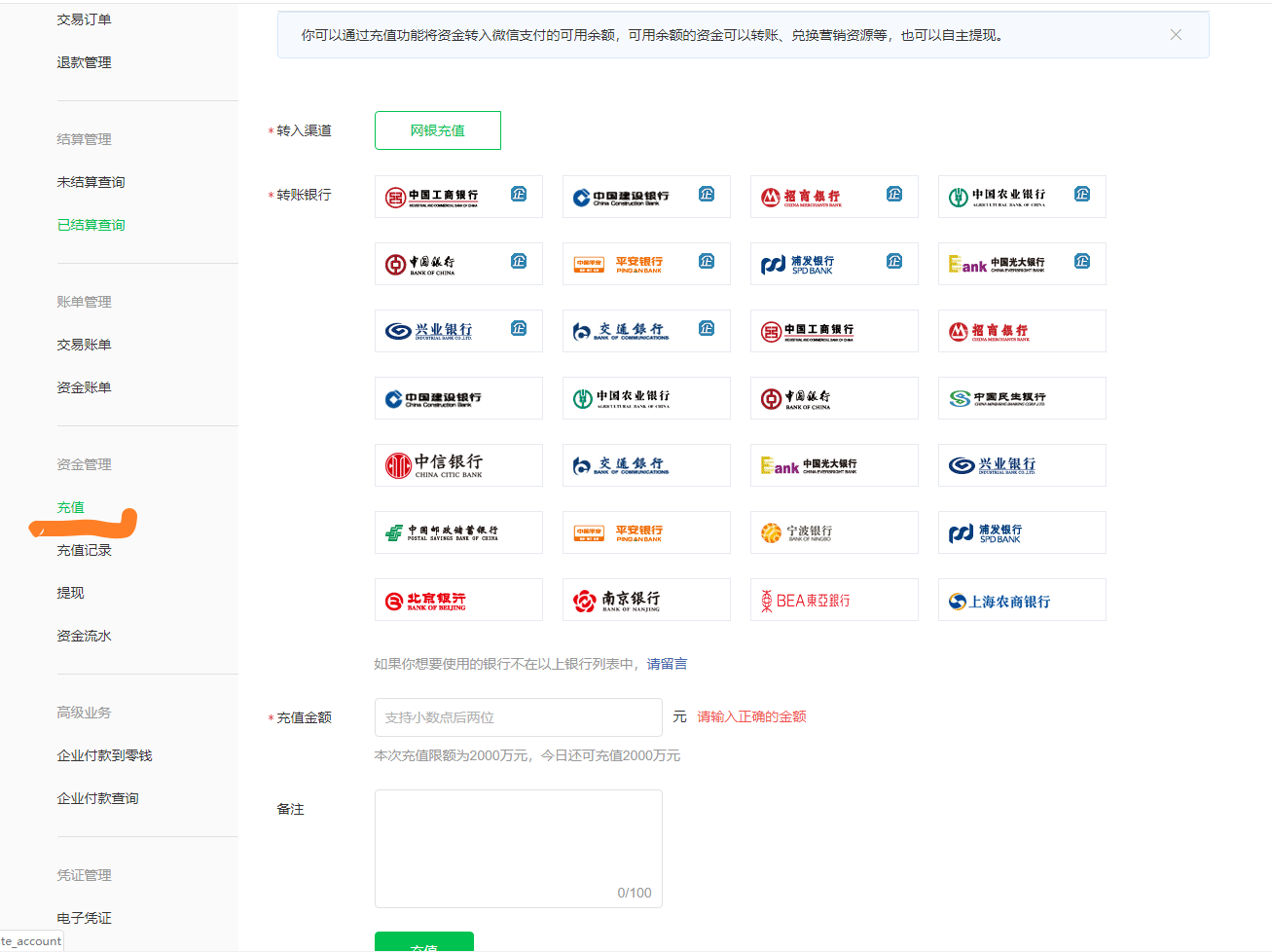Choose 中国光大银行 card without enterprise badge
The width and height of the screenshot is (1272, 952).
click(834, 465)
